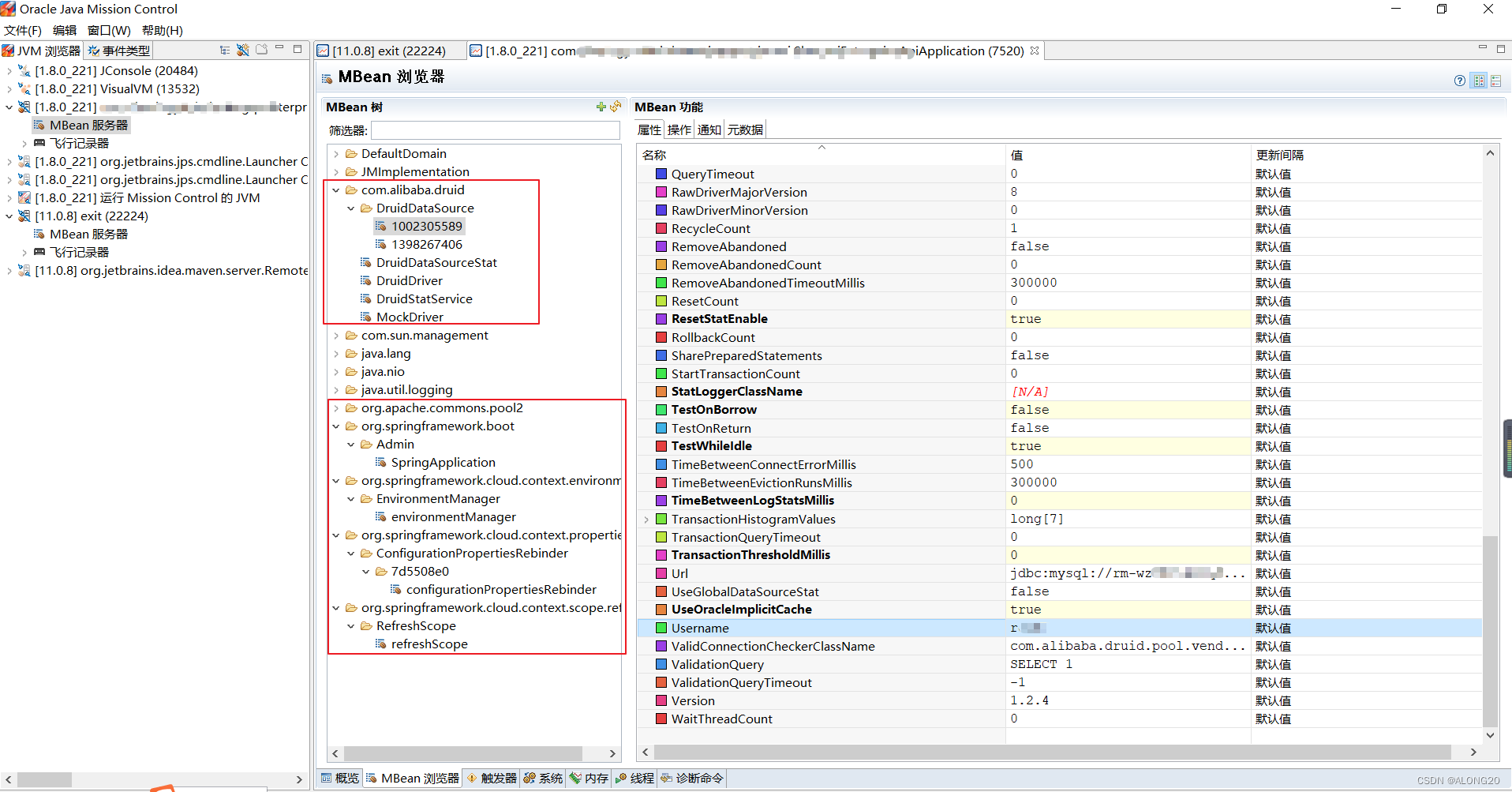Click the java.lang folder icon
The image size is (1512, 792).
click(x=351, y=354)
